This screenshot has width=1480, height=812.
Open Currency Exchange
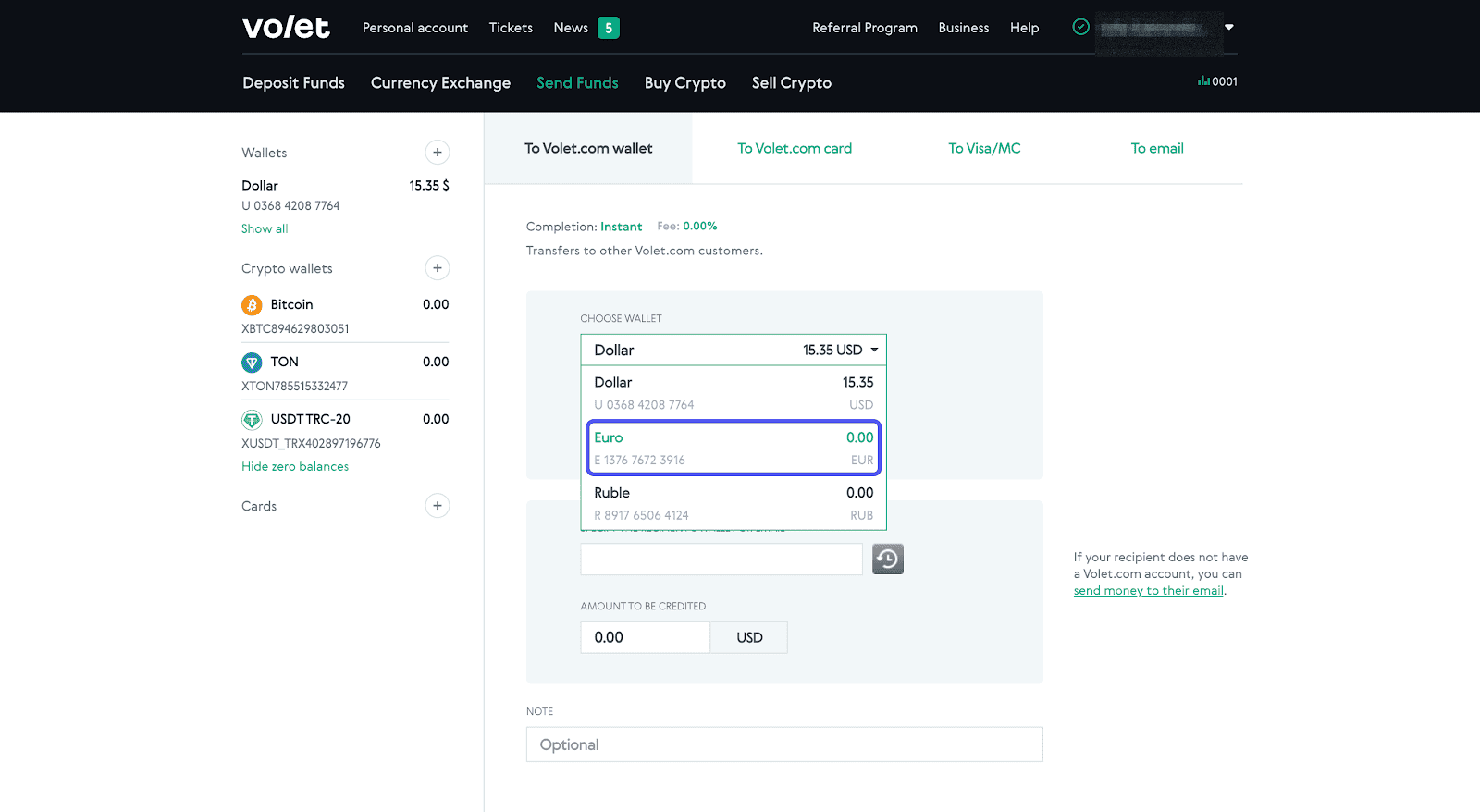[x=440, y=83]
